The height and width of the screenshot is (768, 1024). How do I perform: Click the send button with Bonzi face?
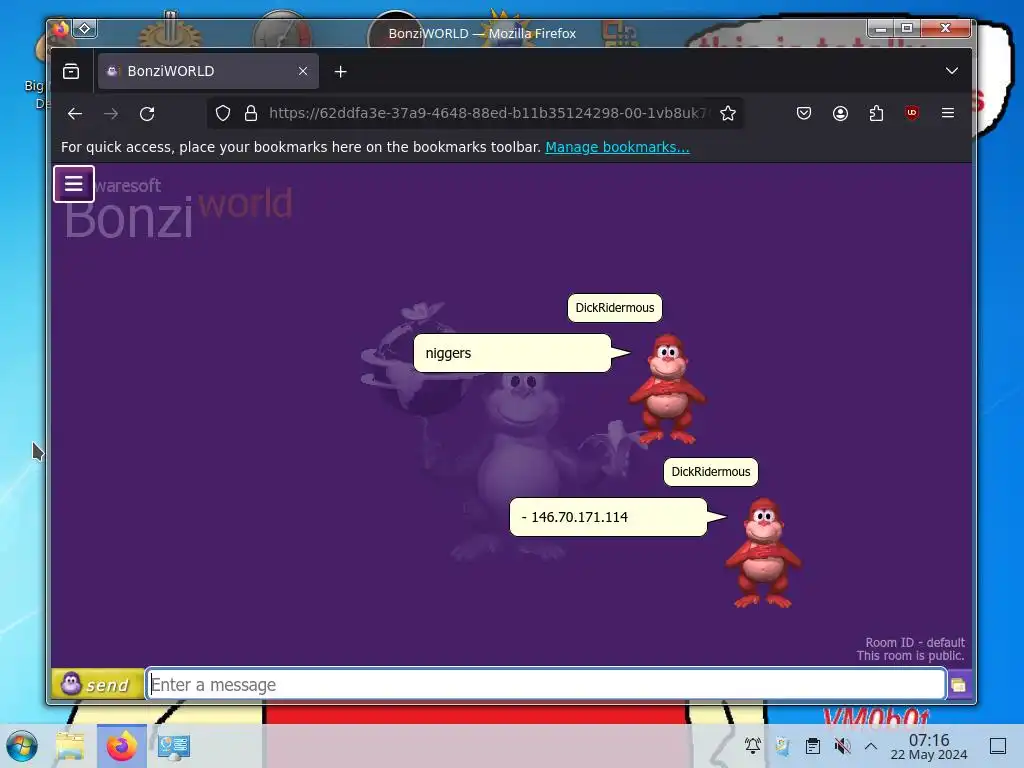click(97, 684)
